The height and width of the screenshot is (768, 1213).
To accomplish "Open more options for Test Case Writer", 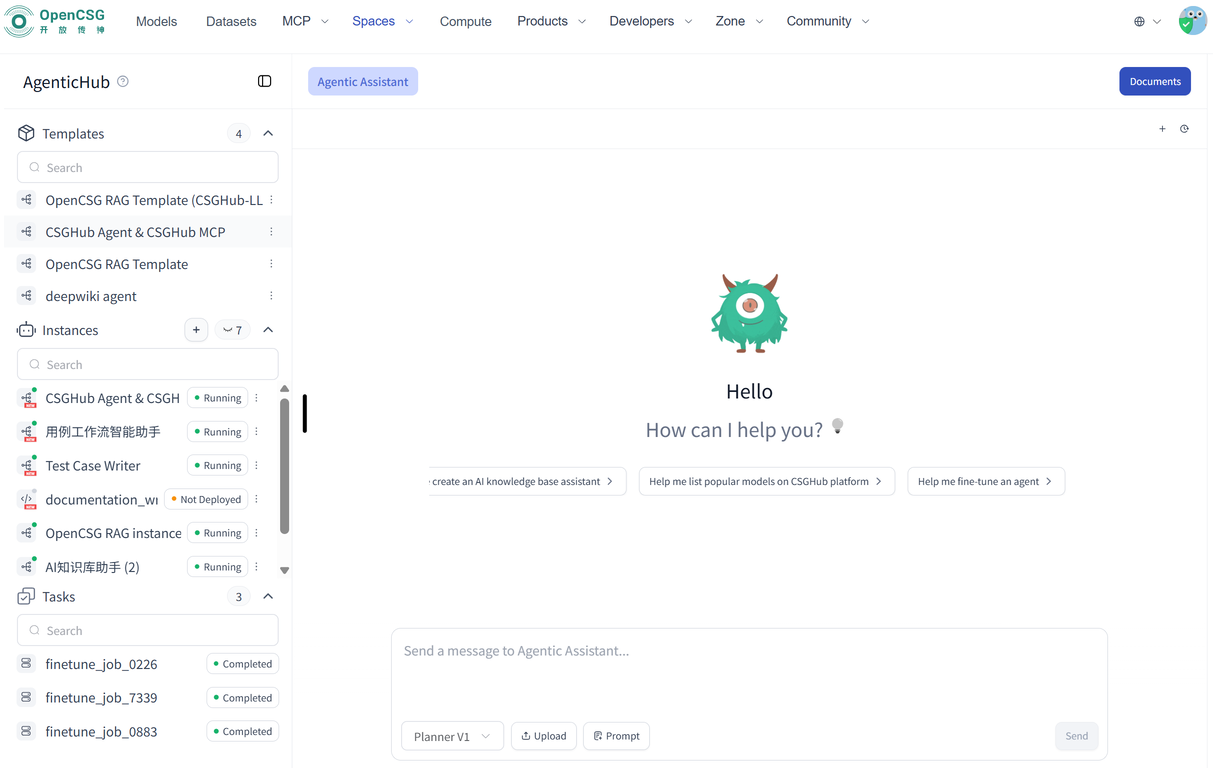I will 257,465.
